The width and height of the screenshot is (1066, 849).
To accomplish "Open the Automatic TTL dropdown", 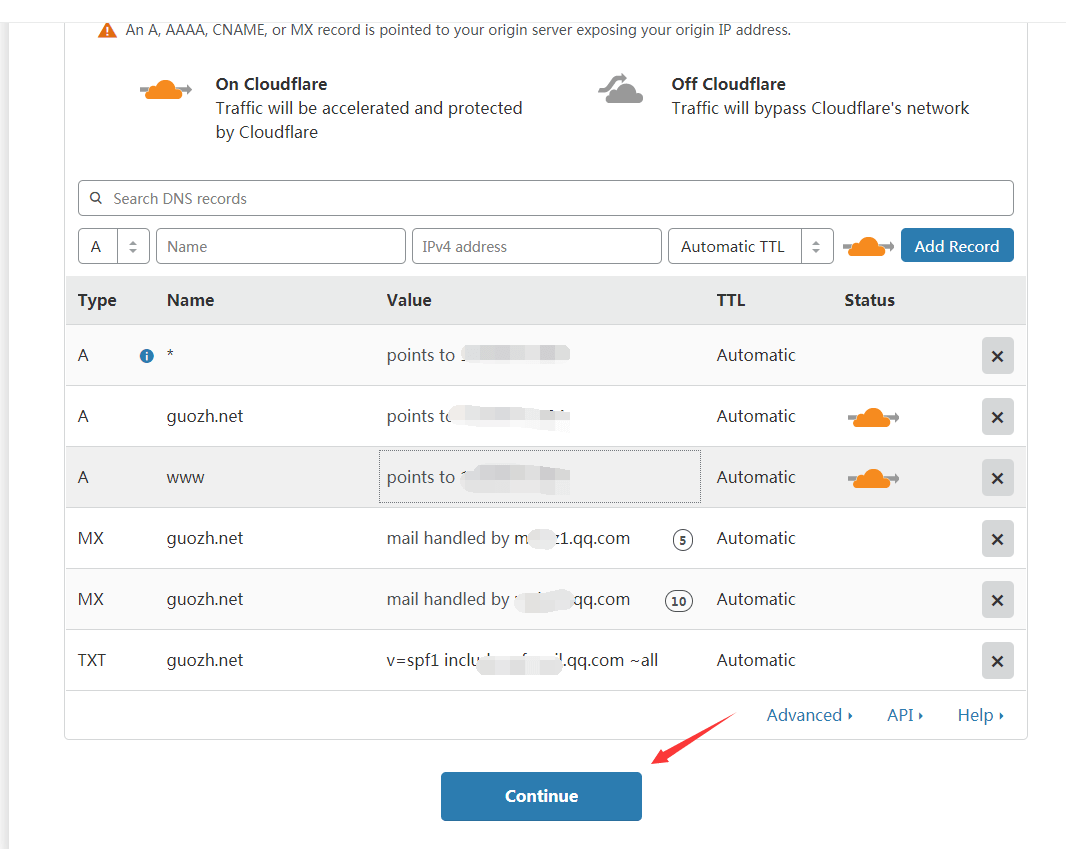I will (750, 246).
